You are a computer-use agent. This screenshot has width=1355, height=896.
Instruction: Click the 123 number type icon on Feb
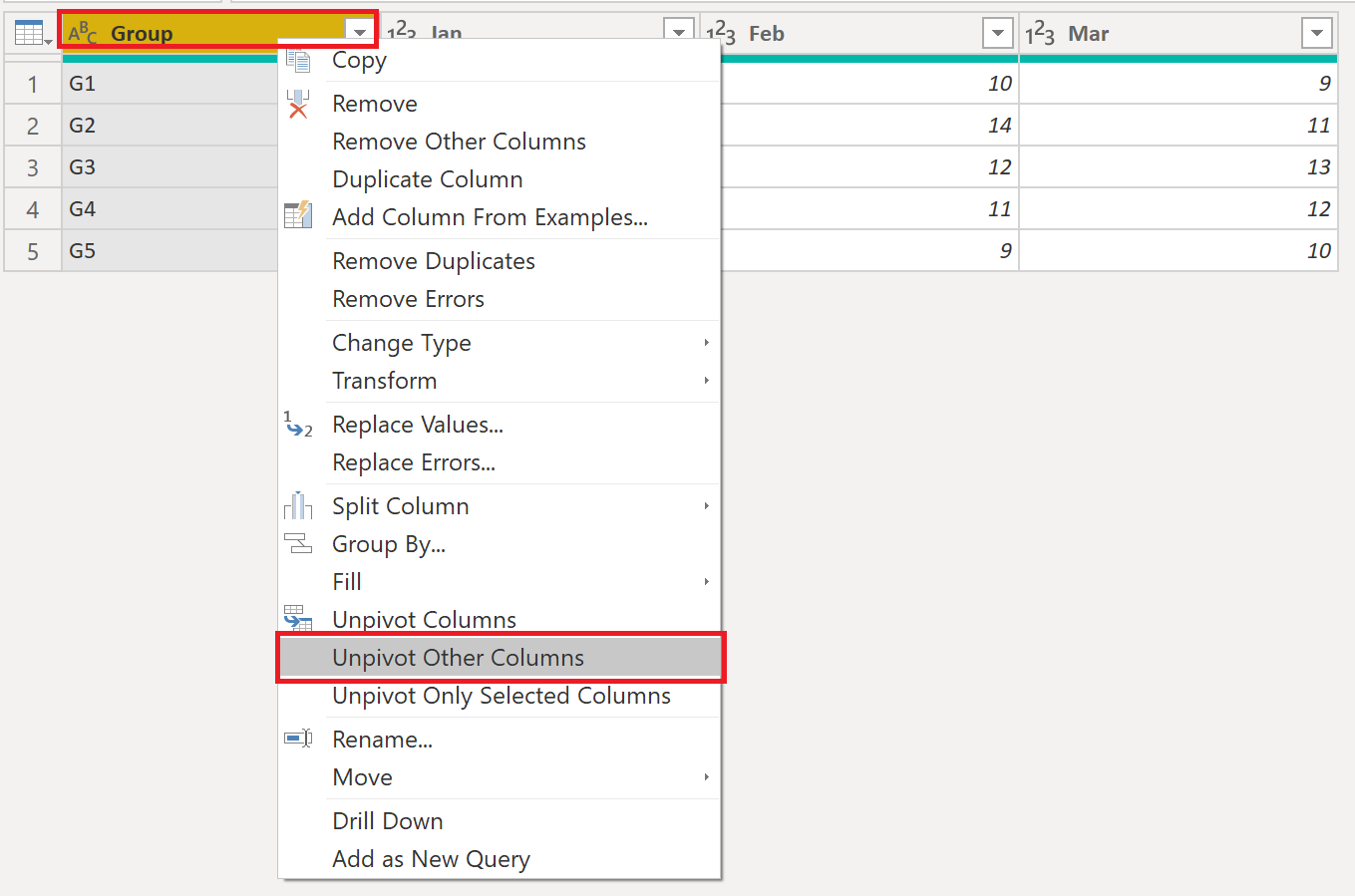coord(721,34)
